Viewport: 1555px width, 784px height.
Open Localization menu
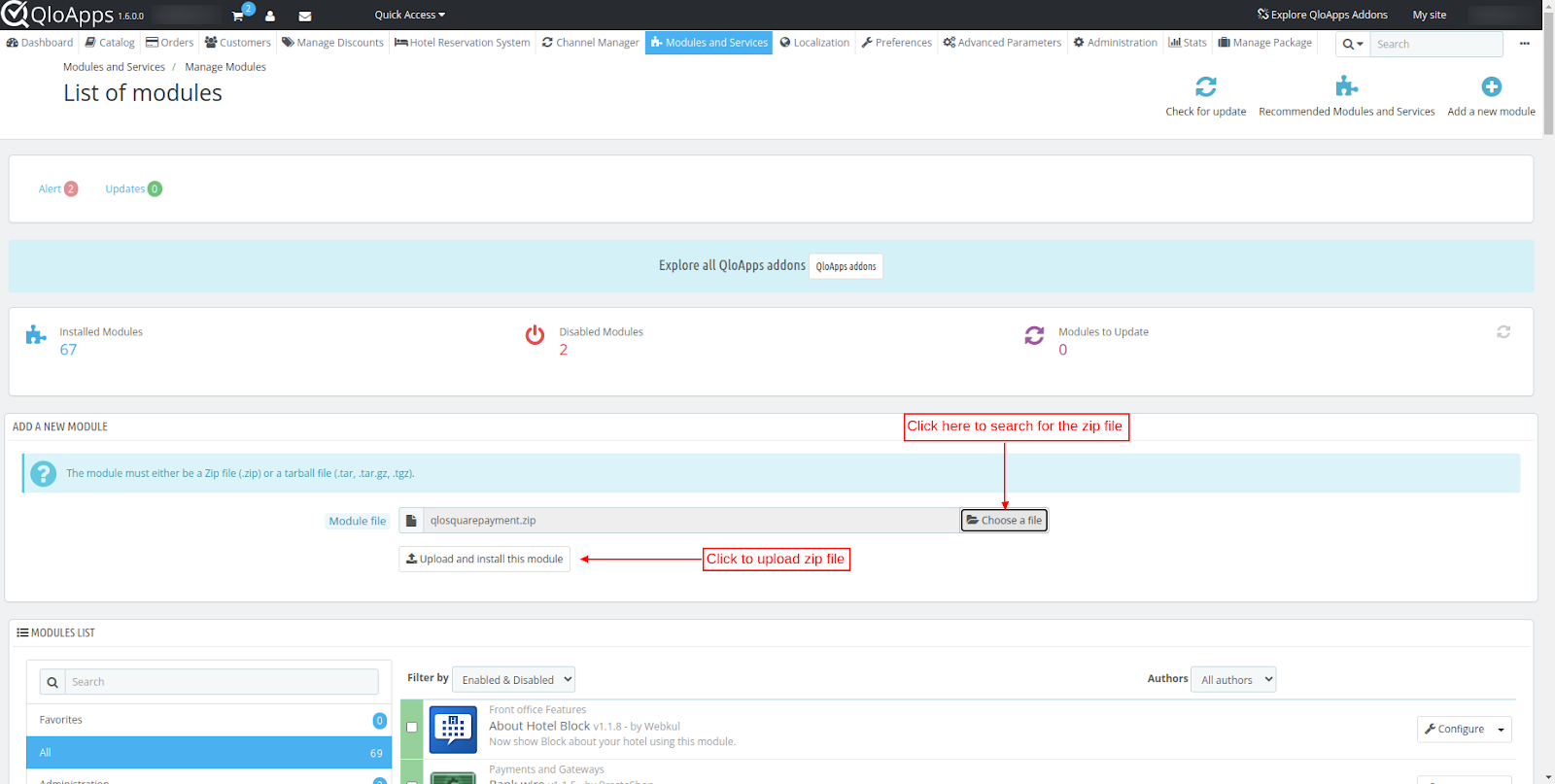[x=814, y=43]
